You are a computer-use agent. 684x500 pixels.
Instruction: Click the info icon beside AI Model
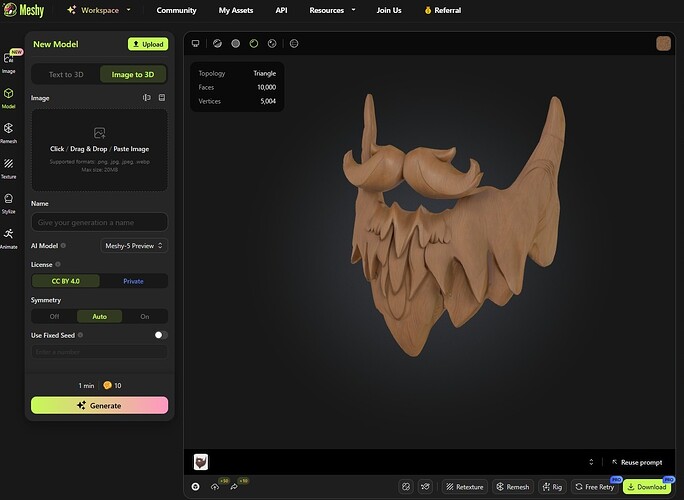(63, 245)
